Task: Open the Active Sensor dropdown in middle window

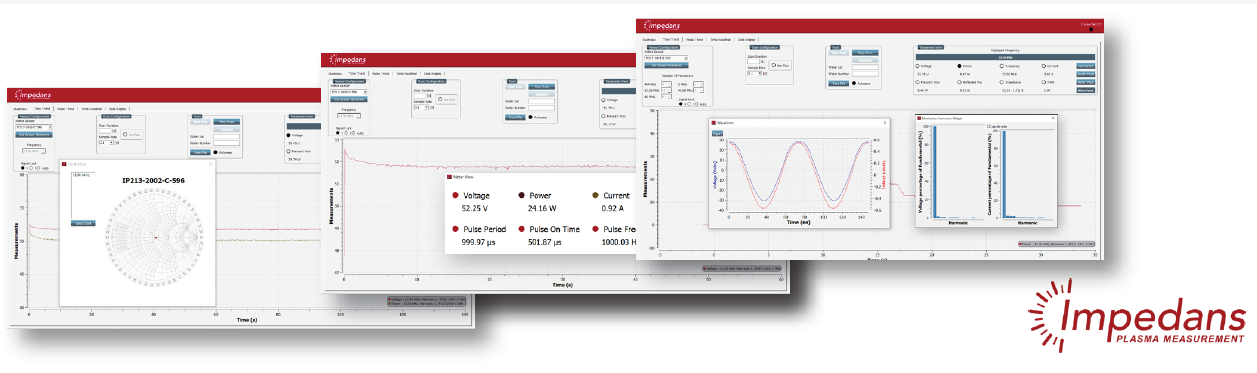Action: (349, 92)
